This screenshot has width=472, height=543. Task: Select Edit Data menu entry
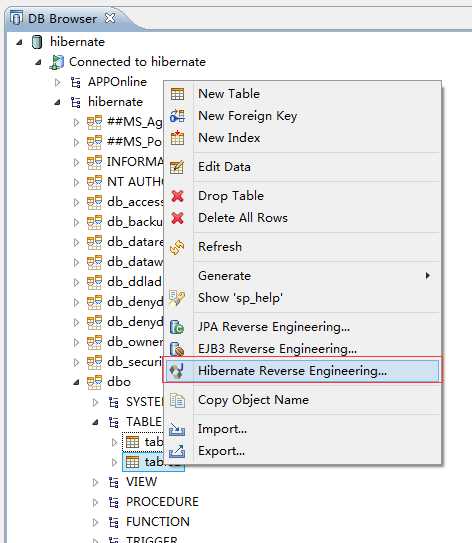pyautogui.click(x=303, y=167)
